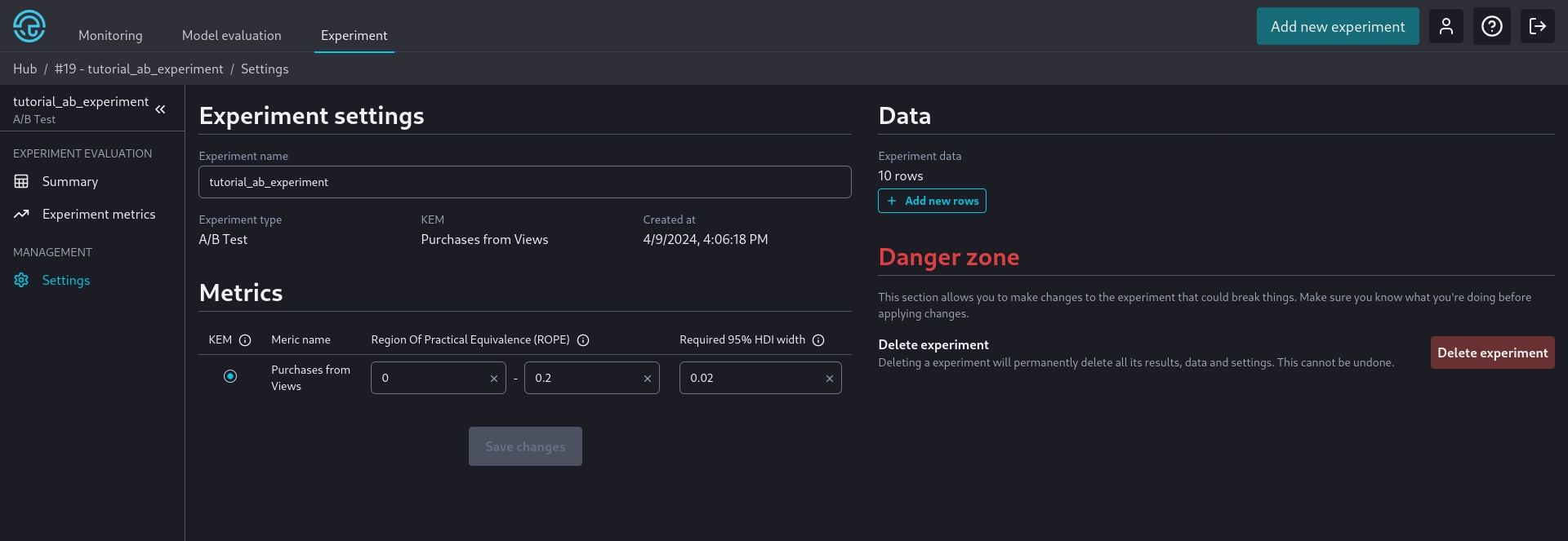Click the Add new experiment button
The height and width of the screenshot is (541, 1568).
[1337, 26]
